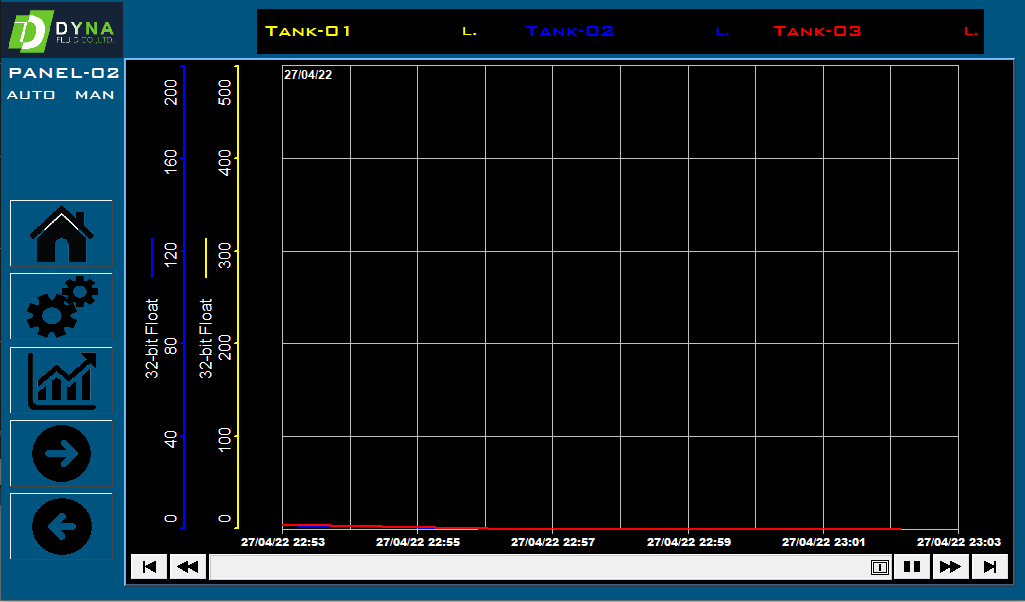
Task: Jump to the start of trend
Action: [x=149, y=567]
